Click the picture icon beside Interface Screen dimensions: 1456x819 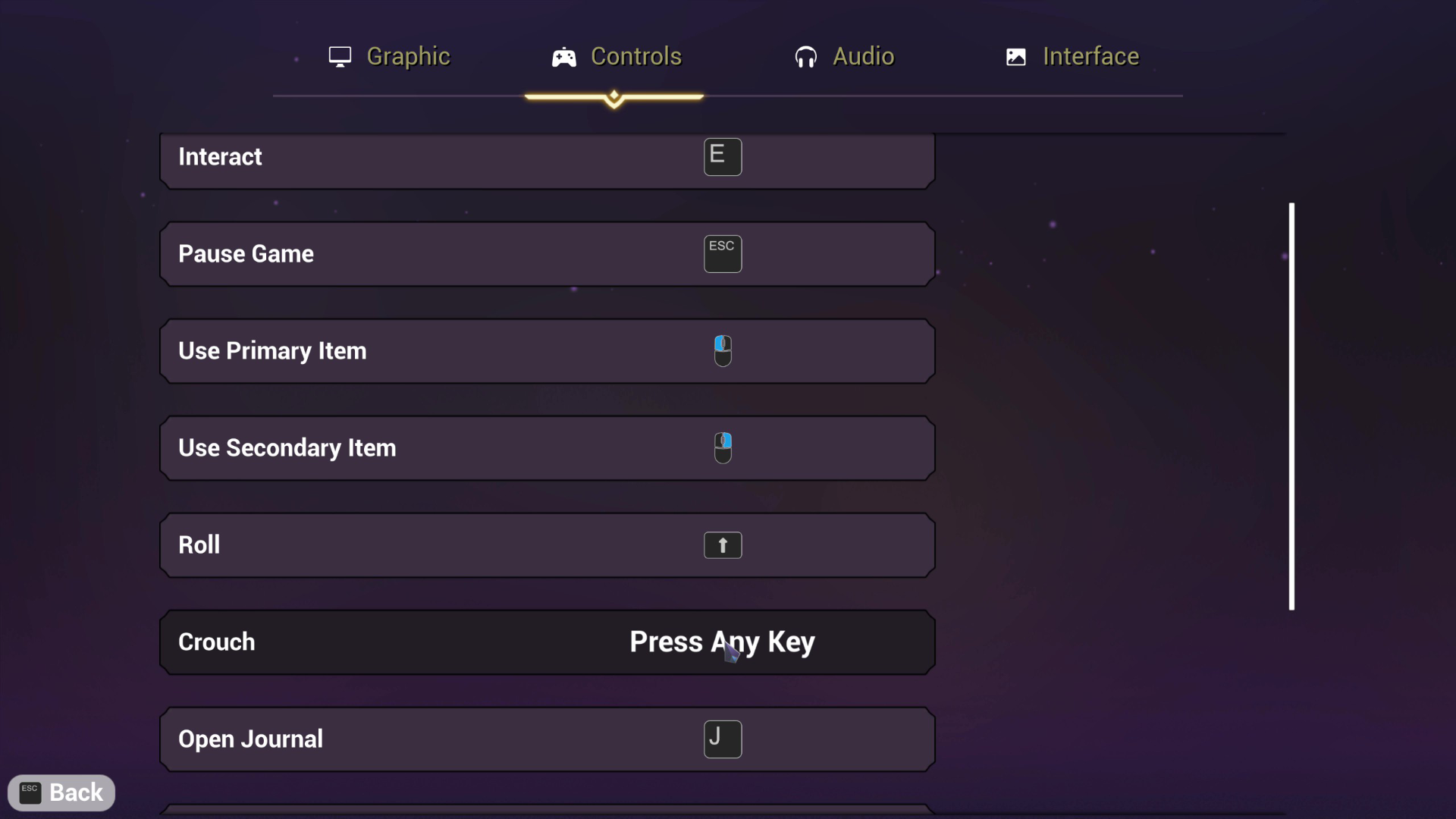[1015, 57]
